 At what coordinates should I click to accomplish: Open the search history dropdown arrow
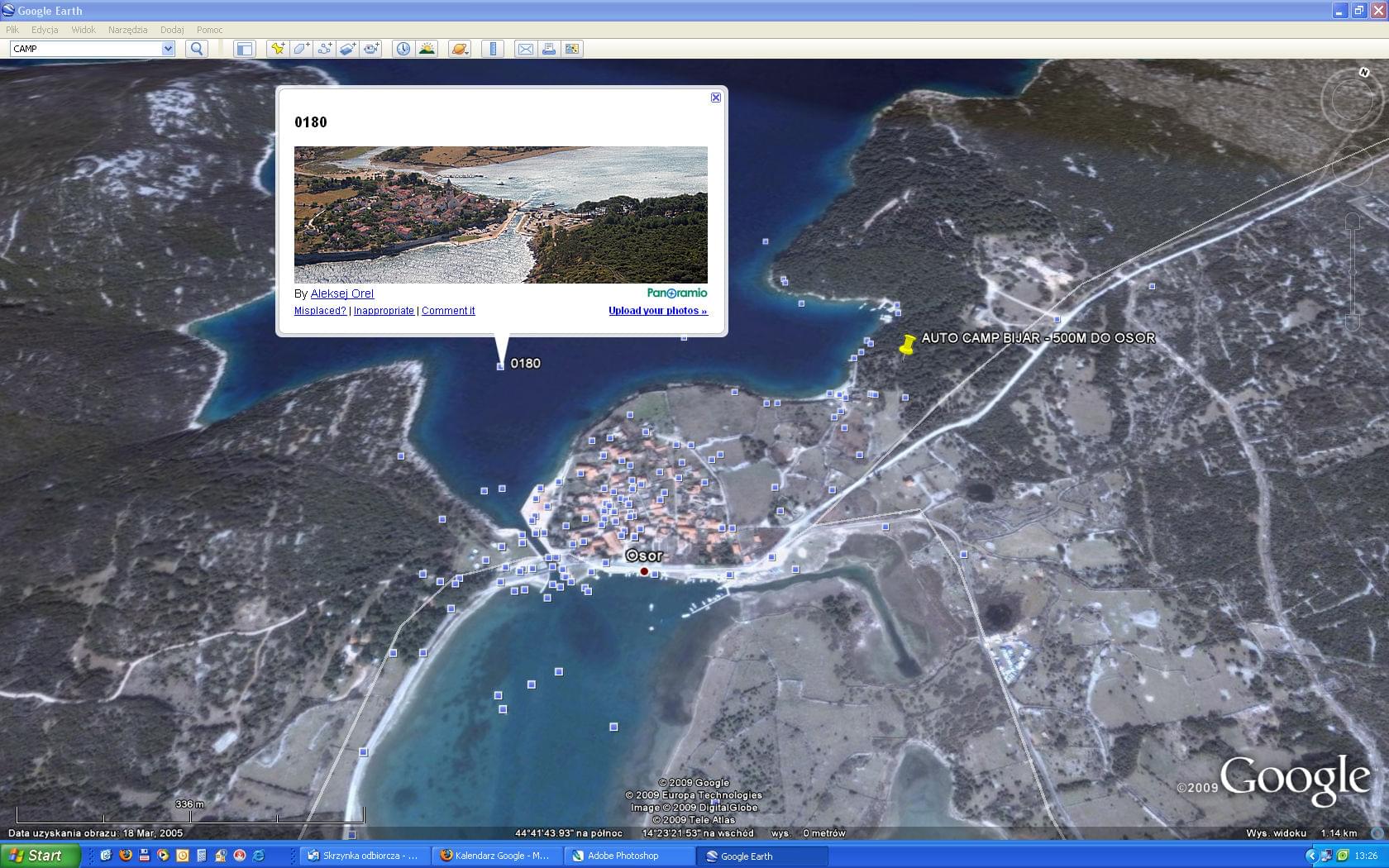[168, 49]
